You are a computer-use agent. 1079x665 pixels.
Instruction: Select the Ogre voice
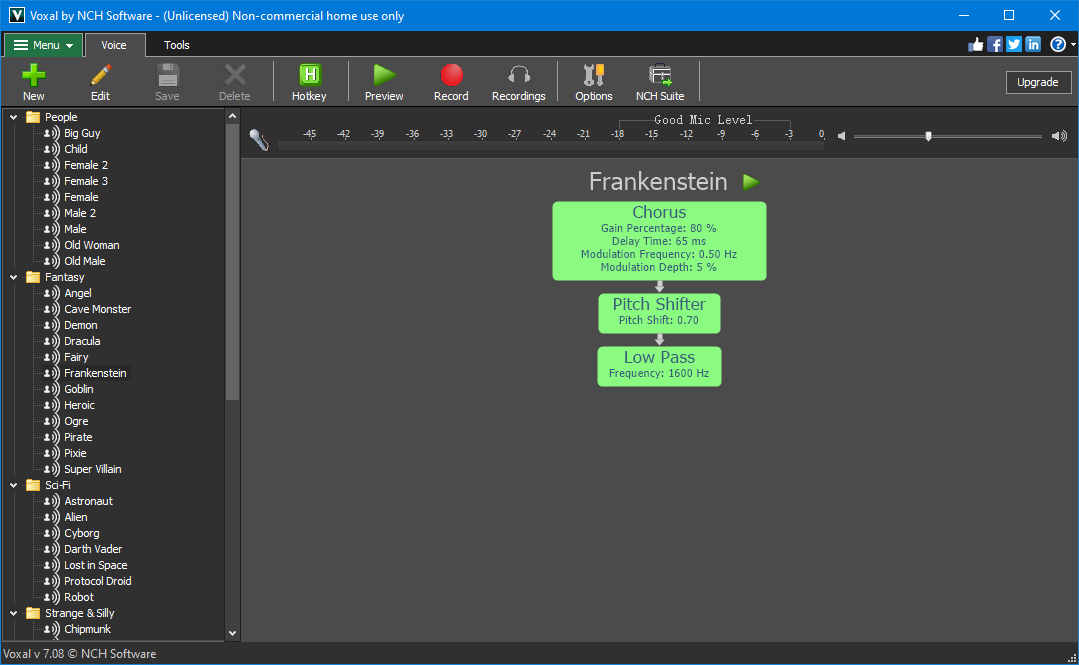point(76,422)
